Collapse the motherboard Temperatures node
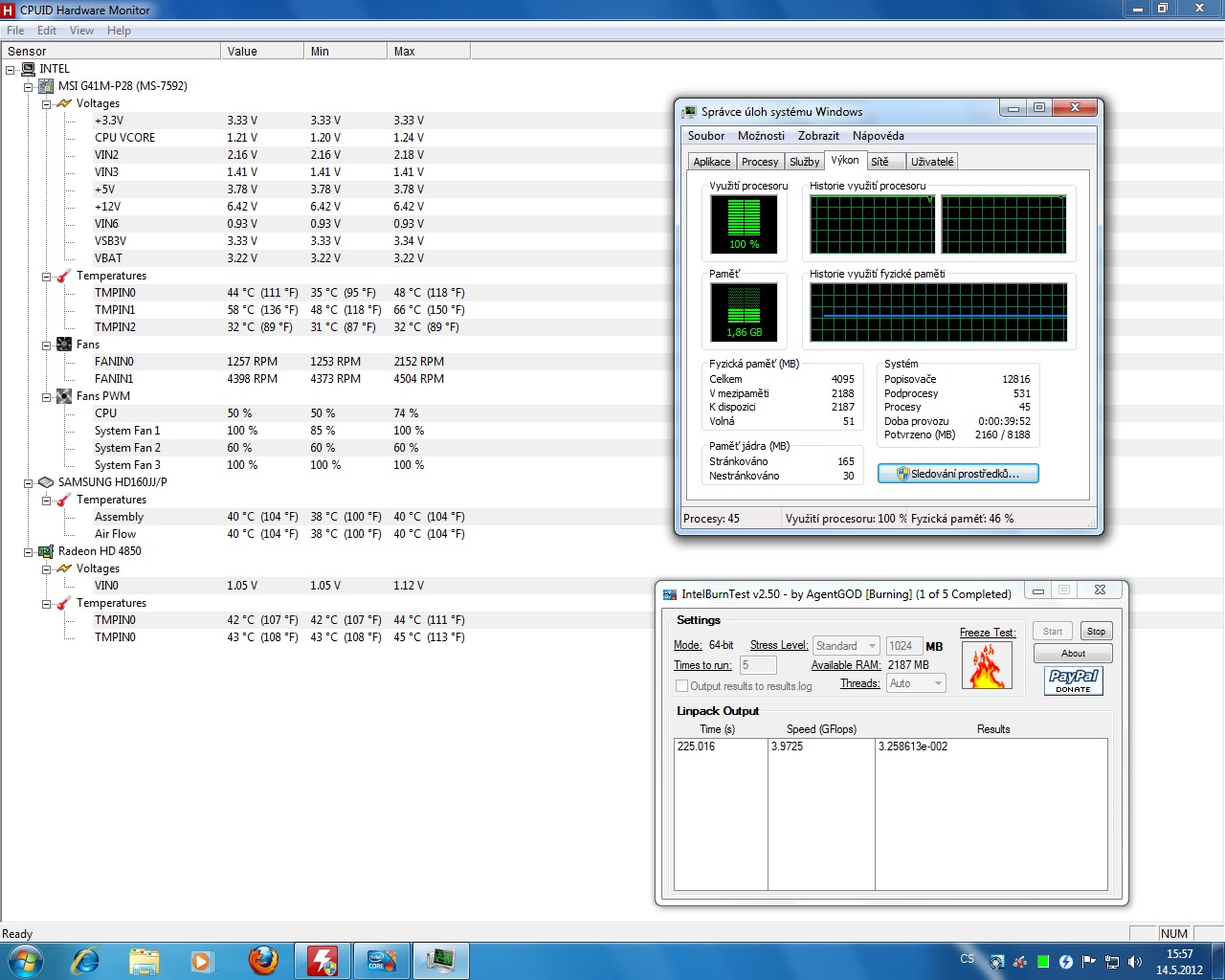Screen dimensions: 1225x980 47,276
